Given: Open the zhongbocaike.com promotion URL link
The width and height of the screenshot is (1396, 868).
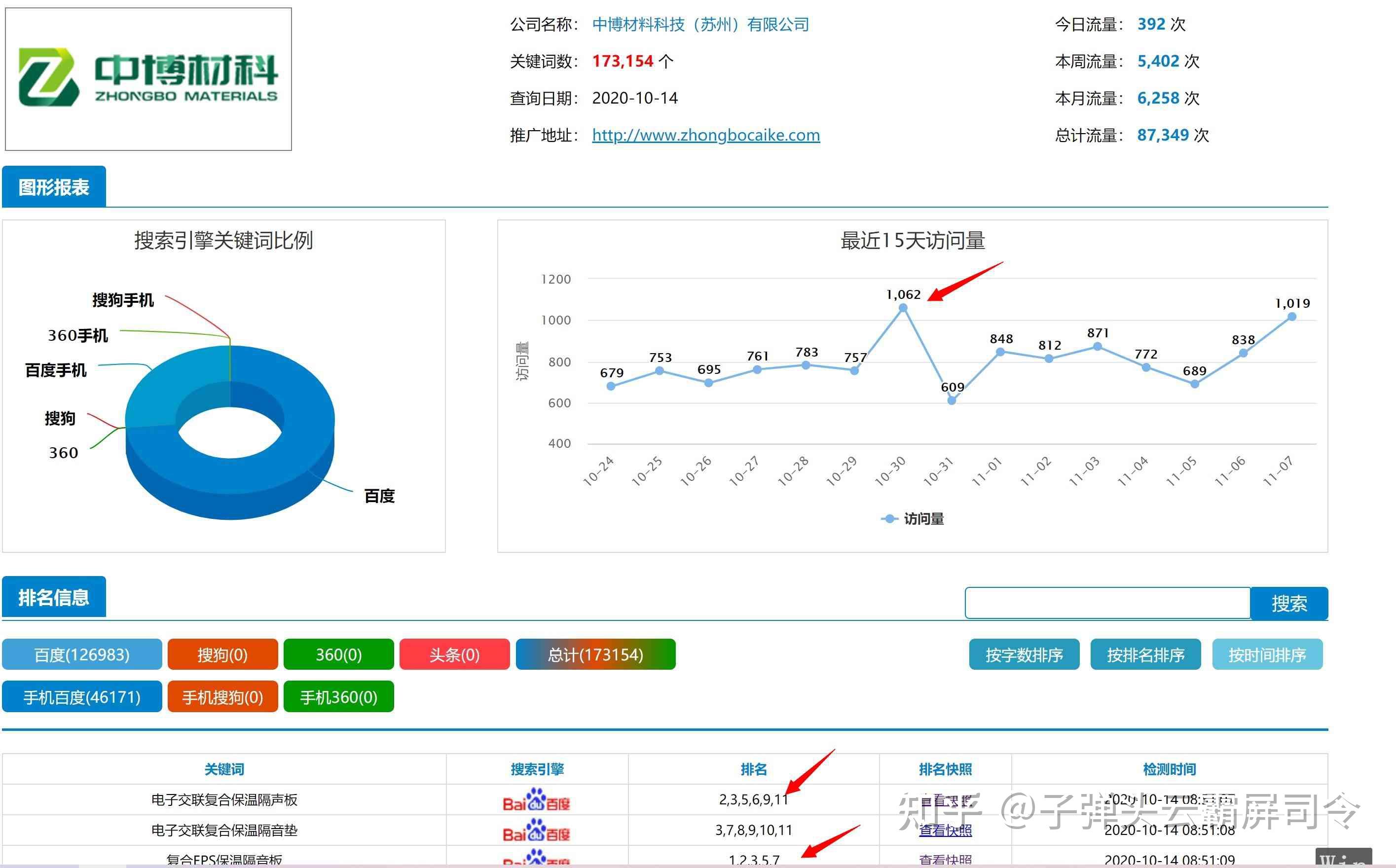Looking at the screenshot, I should point(705,135).
